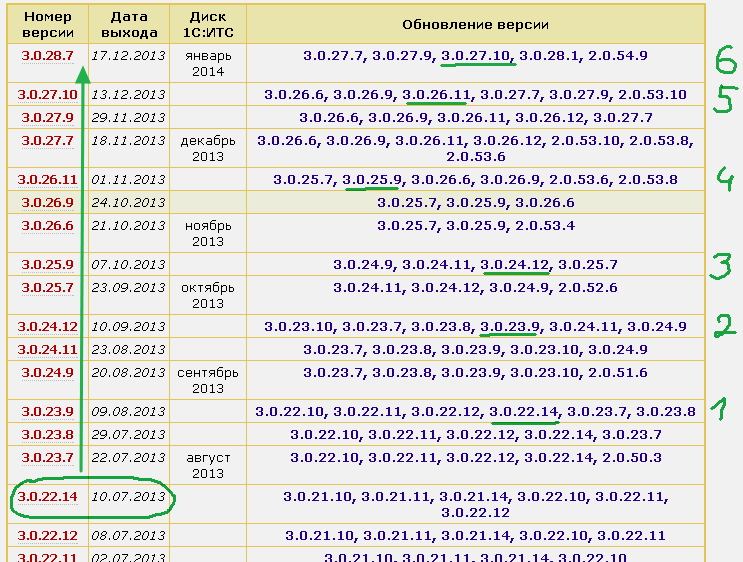Click underlined 3.0.27.10 in the 3.0.28.7 row
The image size is (743, 562).
(476, 56)
